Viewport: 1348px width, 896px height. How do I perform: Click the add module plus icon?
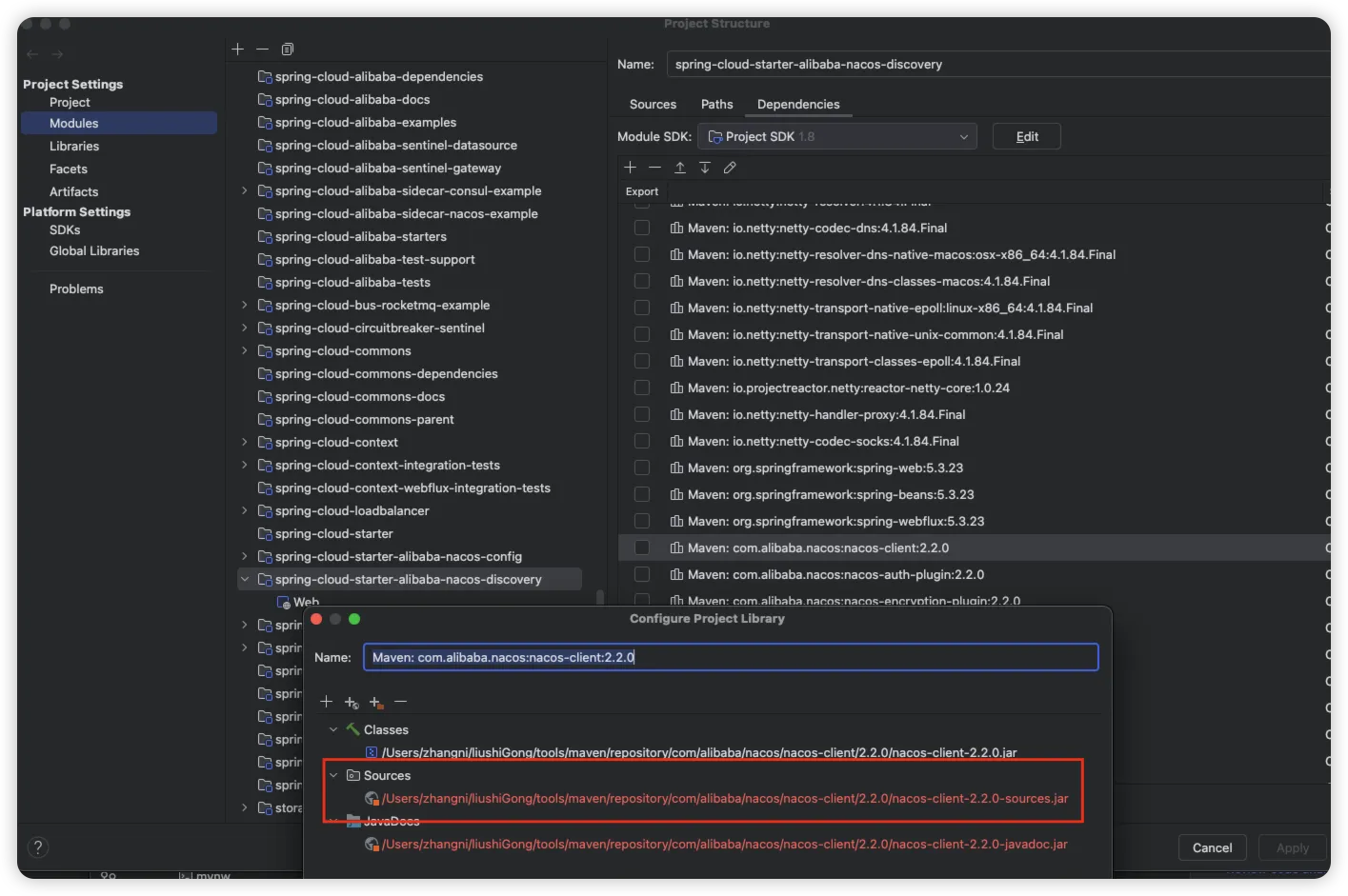pyautogui.click(x=238, y=50)
